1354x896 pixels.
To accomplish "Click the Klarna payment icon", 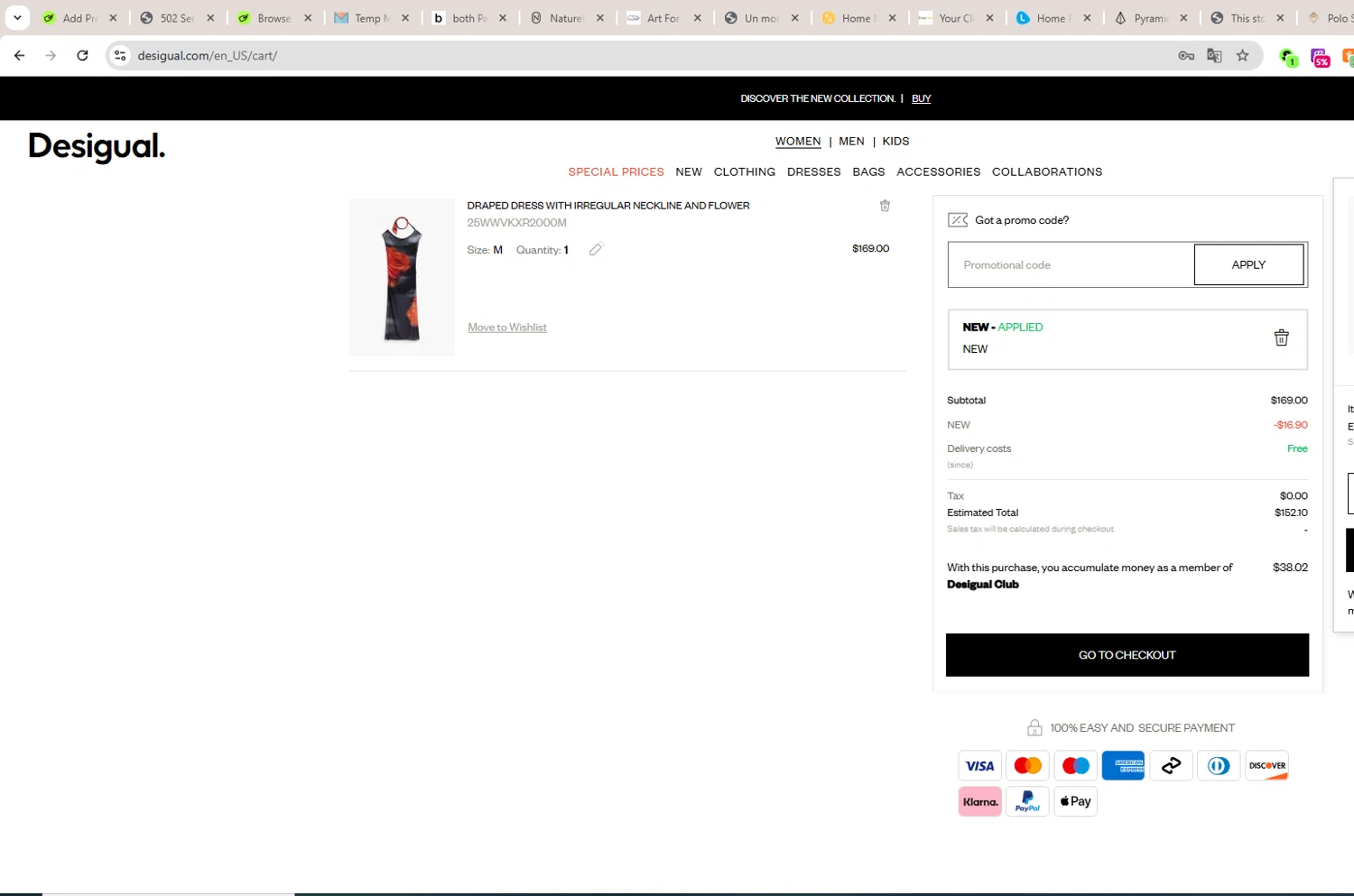I will (979, 801).
